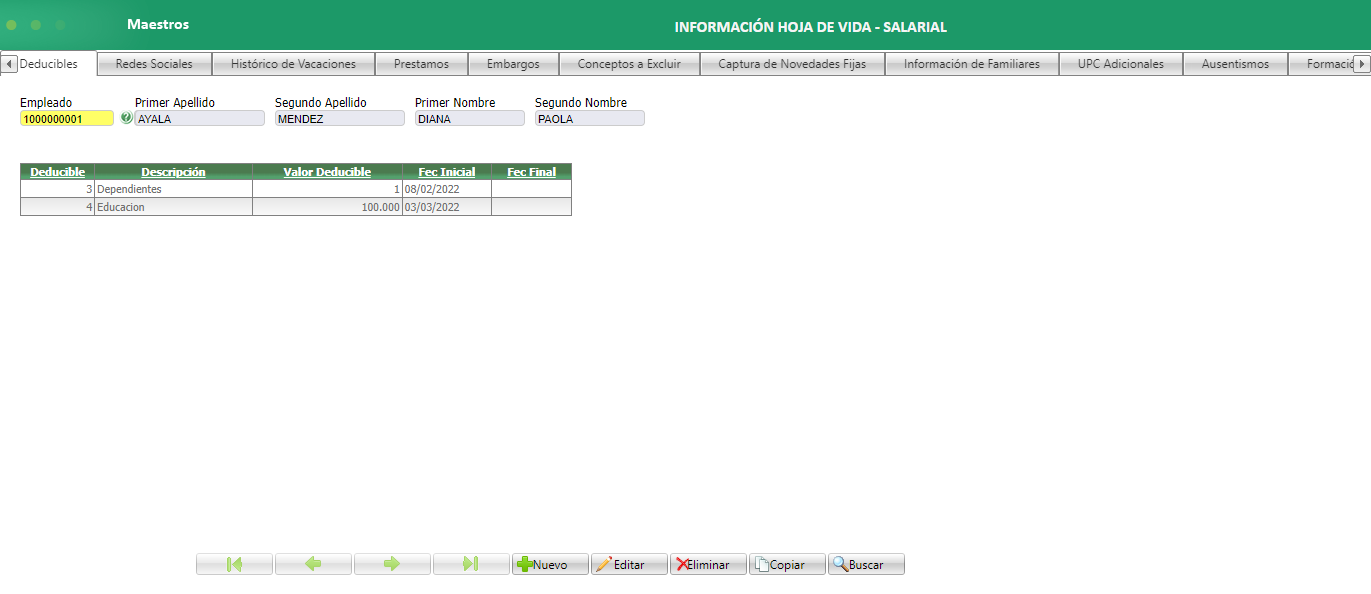1371x594 pixels.
Task: Go to previous record arrow button
Action: [x=313, y=564]
